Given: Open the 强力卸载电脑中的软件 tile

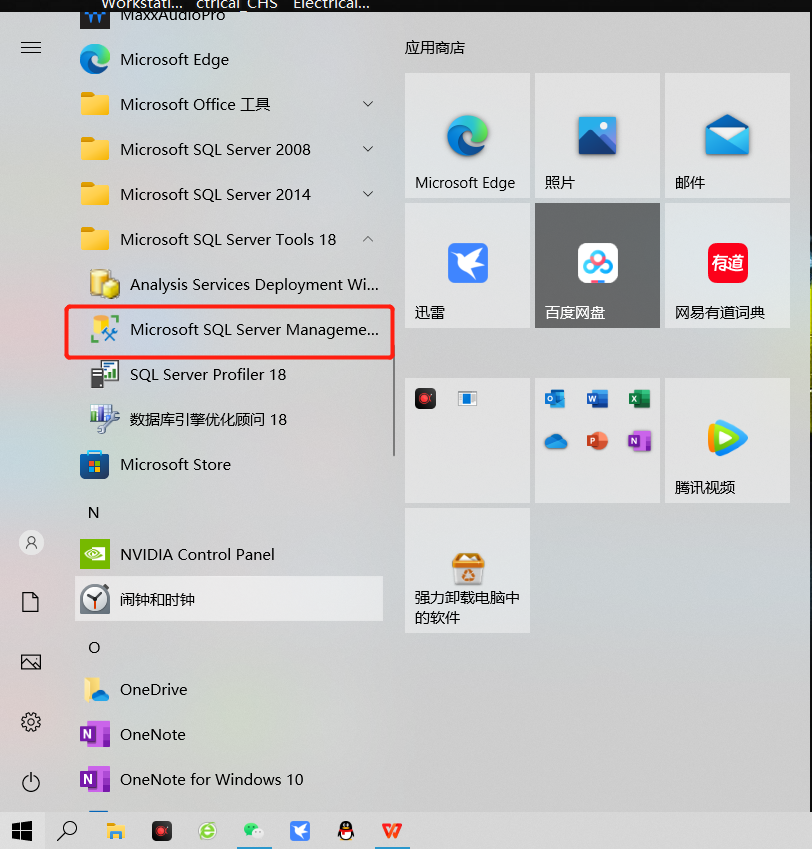Looking at the screenshot, I should pos(467,570).
